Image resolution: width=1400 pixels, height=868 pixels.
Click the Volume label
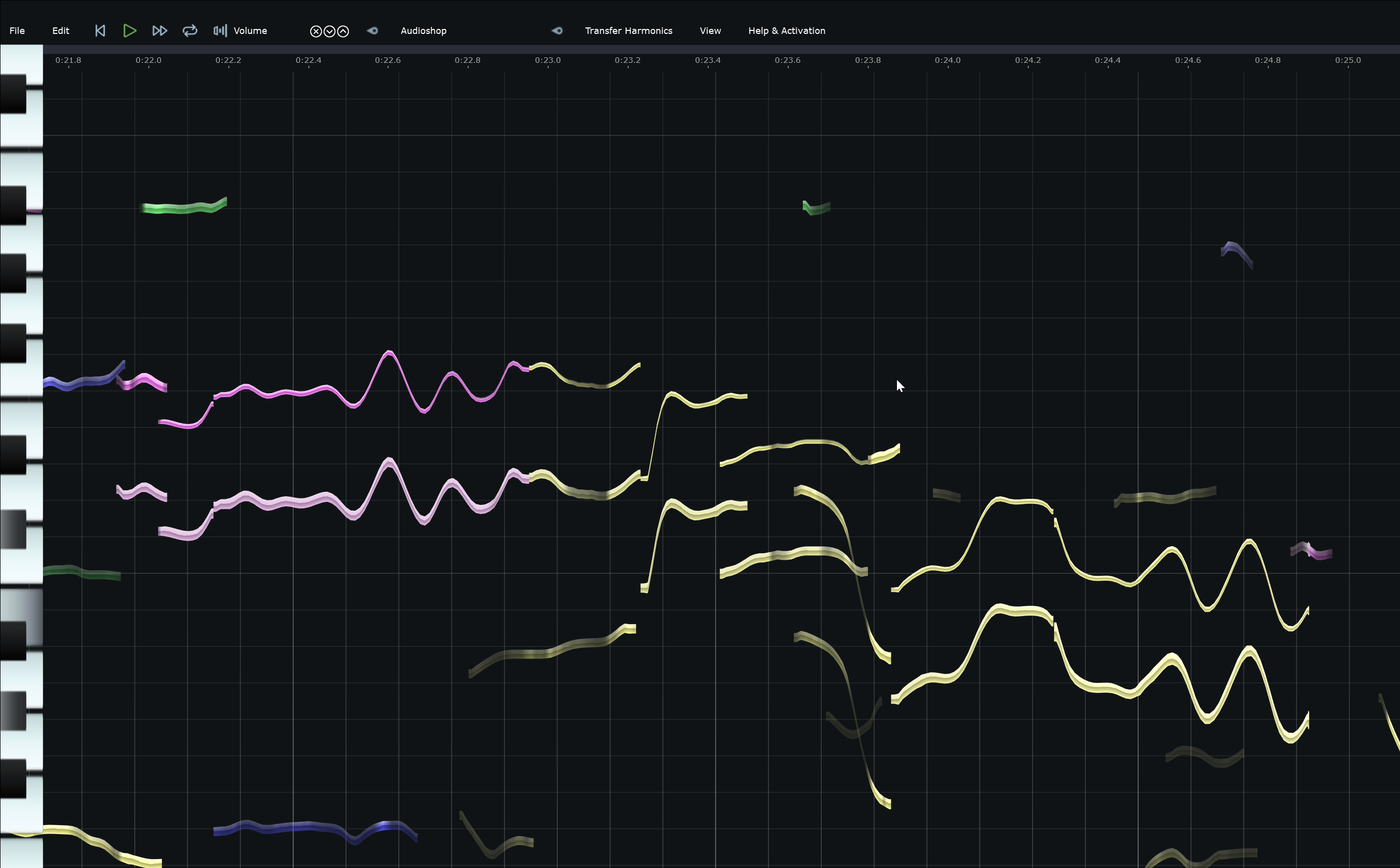[x=250, y=31]
